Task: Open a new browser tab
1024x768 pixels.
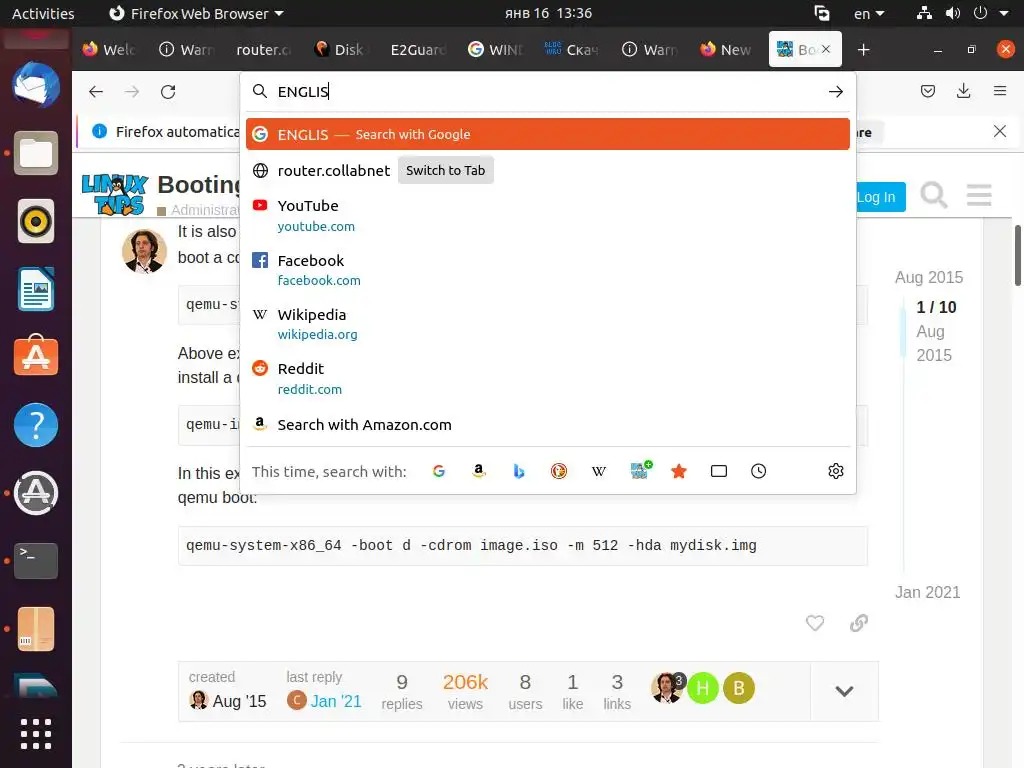Action: [x=863, y=50]
